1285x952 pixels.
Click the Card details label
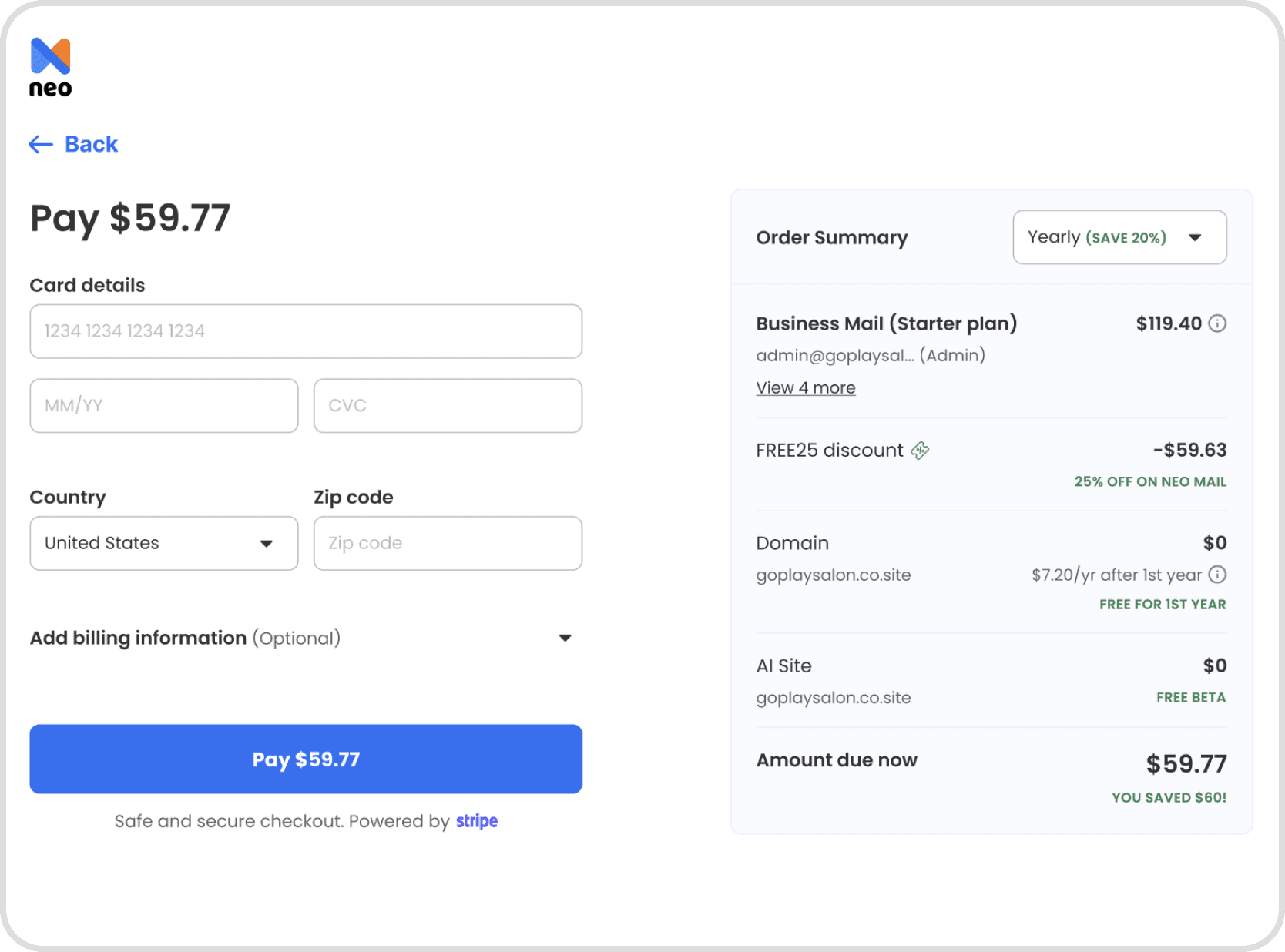pos(87,285)
